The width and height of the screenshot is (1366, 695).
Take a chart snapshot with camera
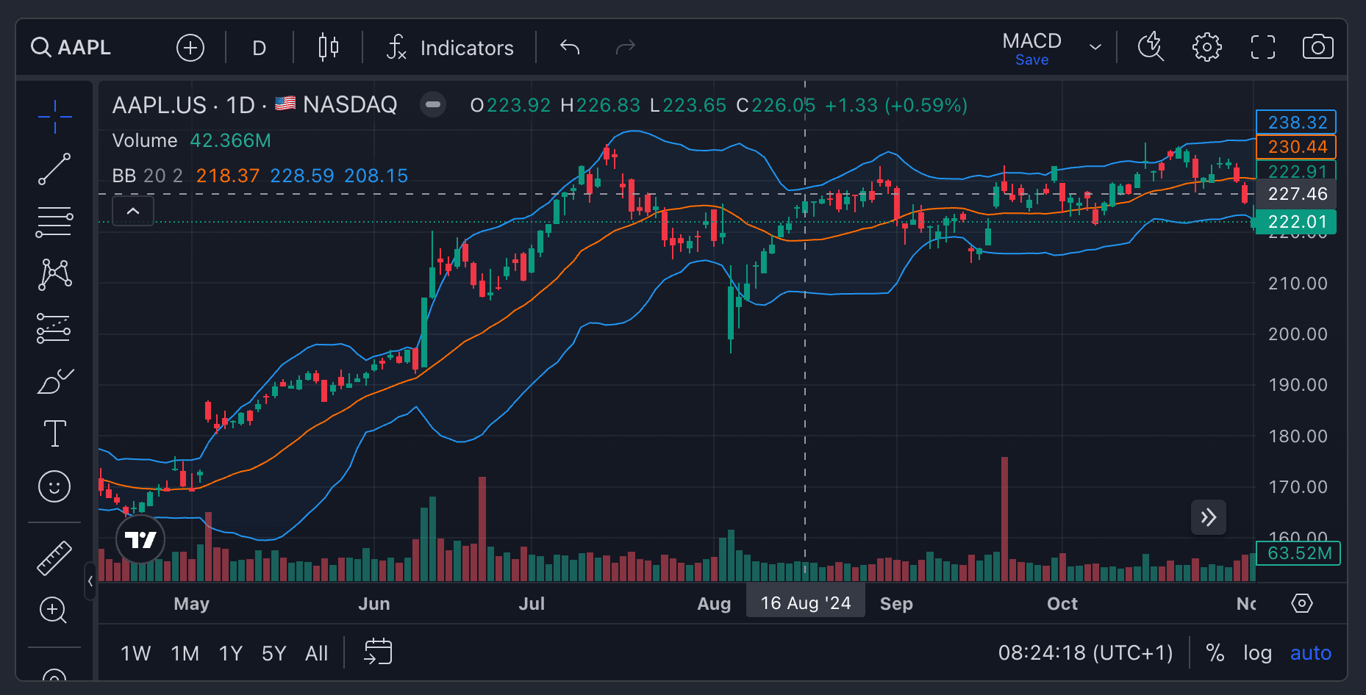[1318, 47]
